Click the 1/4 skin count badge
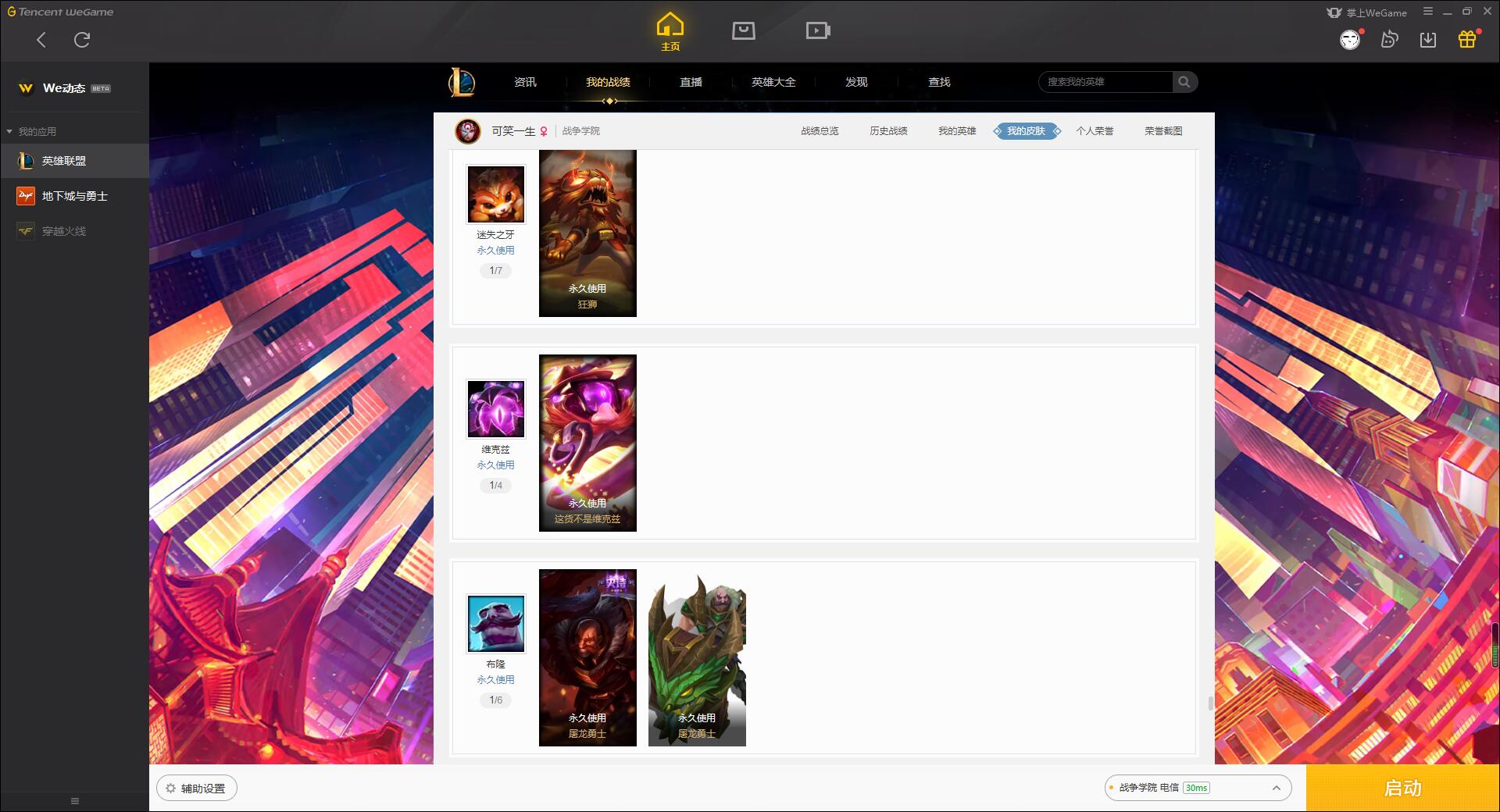The height and width of the screenshot is (812, 1500). pyautogui.click(x=496, y=486)
